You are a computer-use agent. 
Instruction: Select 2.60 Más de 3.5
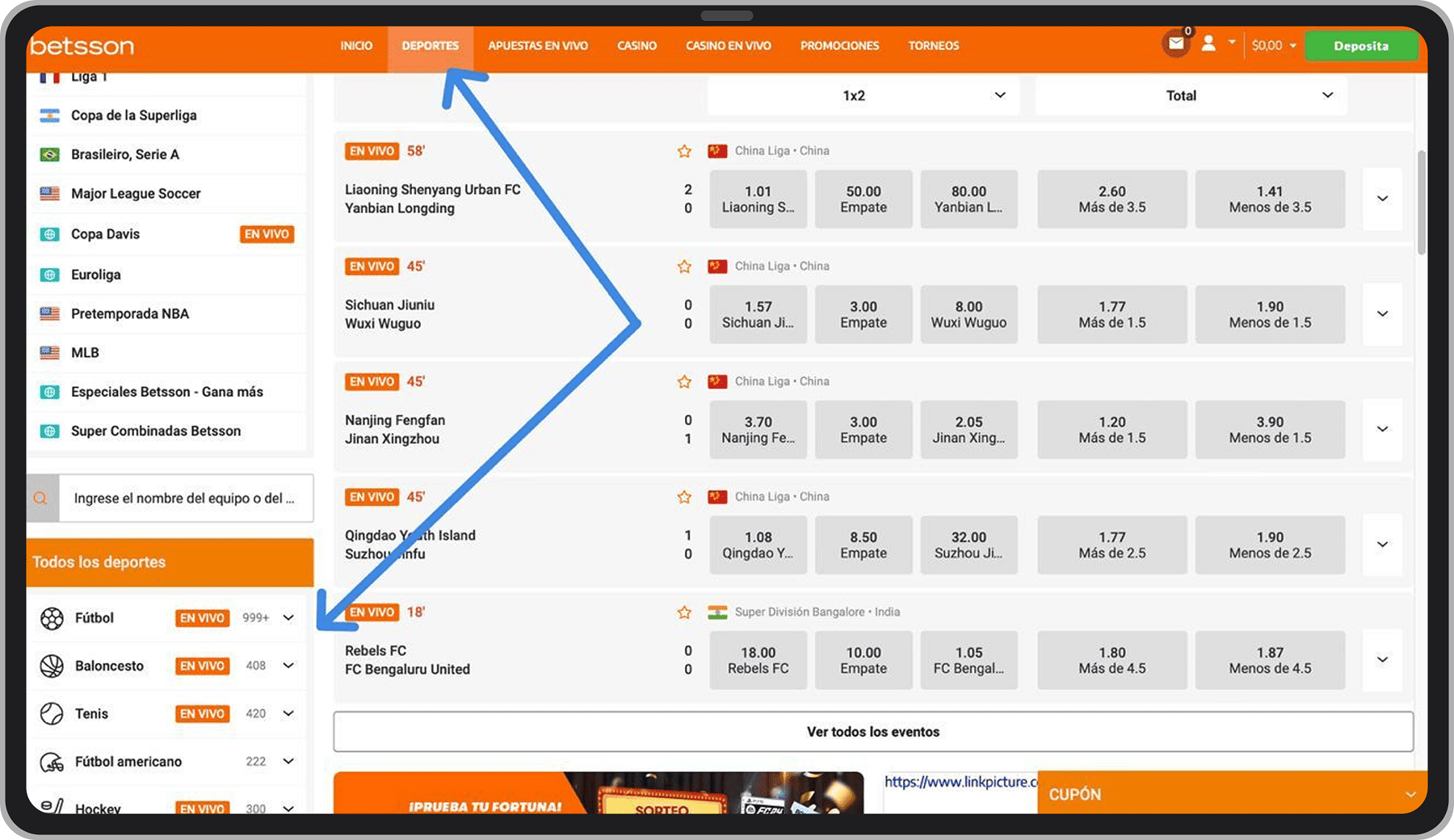point(1112,199)
